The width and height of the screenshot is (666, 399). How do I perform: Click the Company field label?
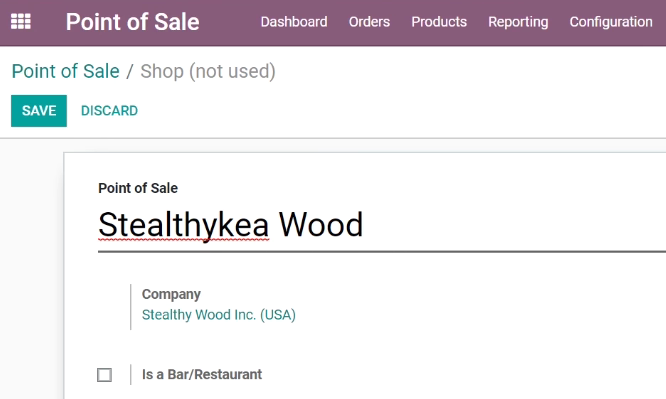(x=171, y=294)
